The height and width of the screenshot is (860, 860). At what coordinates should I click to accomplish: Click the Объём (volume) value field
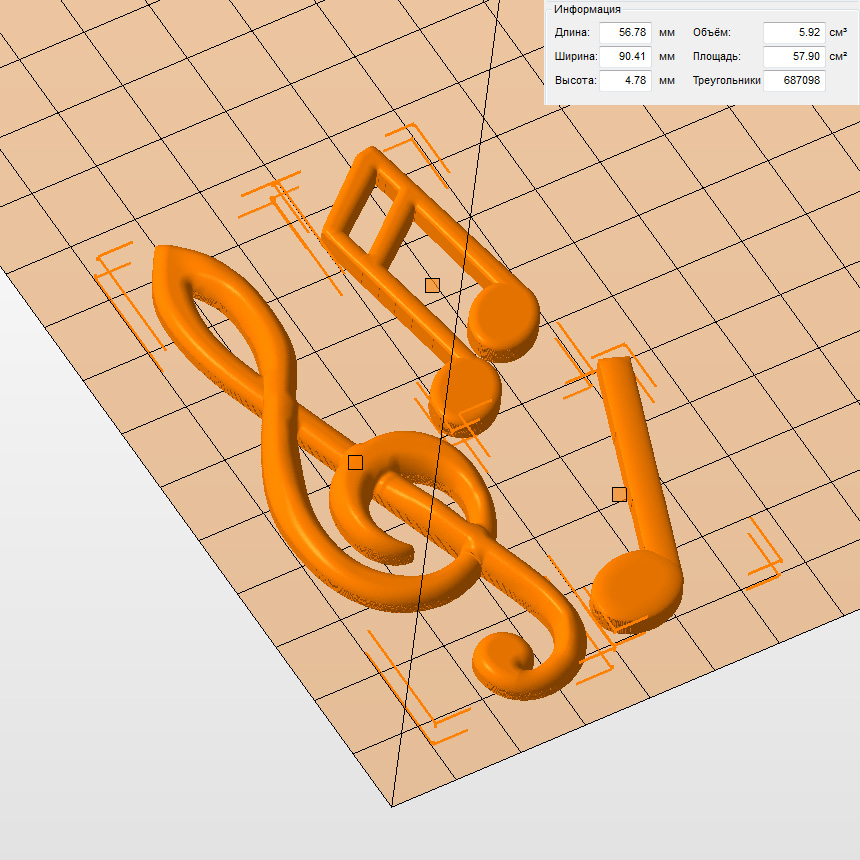pyautogui.click(x=794, y=33)
